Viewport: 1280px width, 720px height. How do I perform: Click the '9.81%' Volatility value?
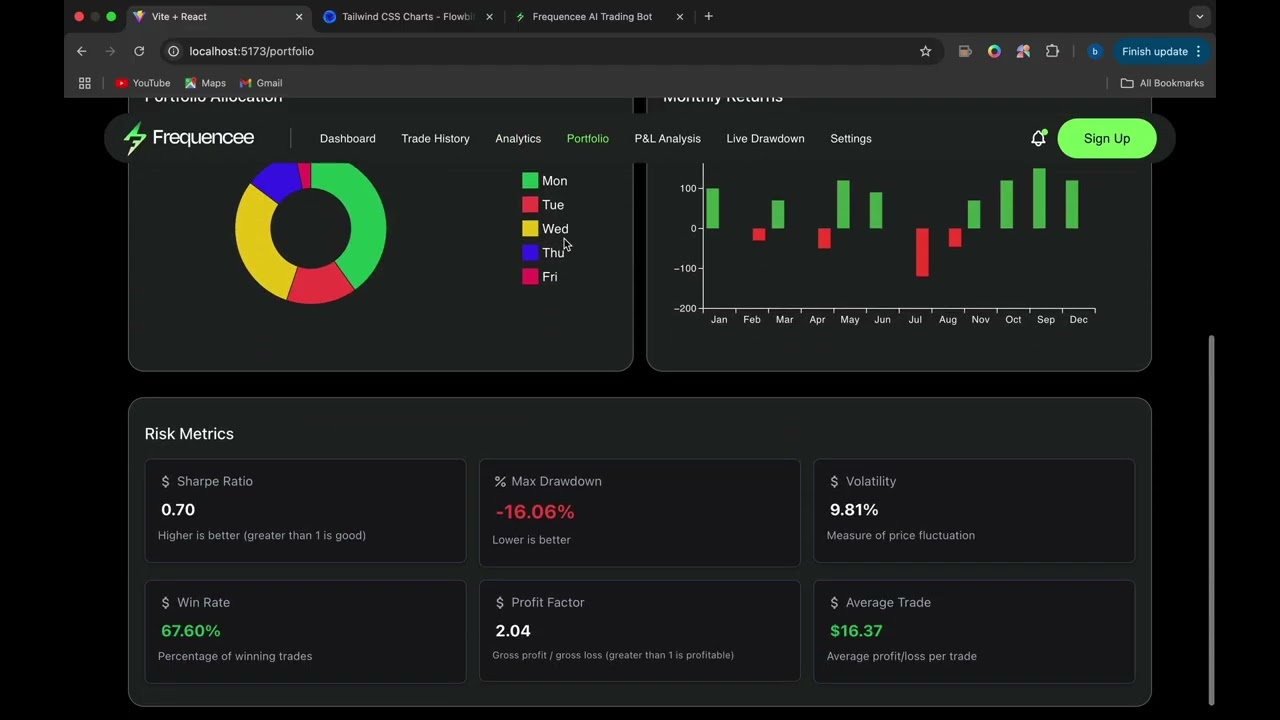854,510
